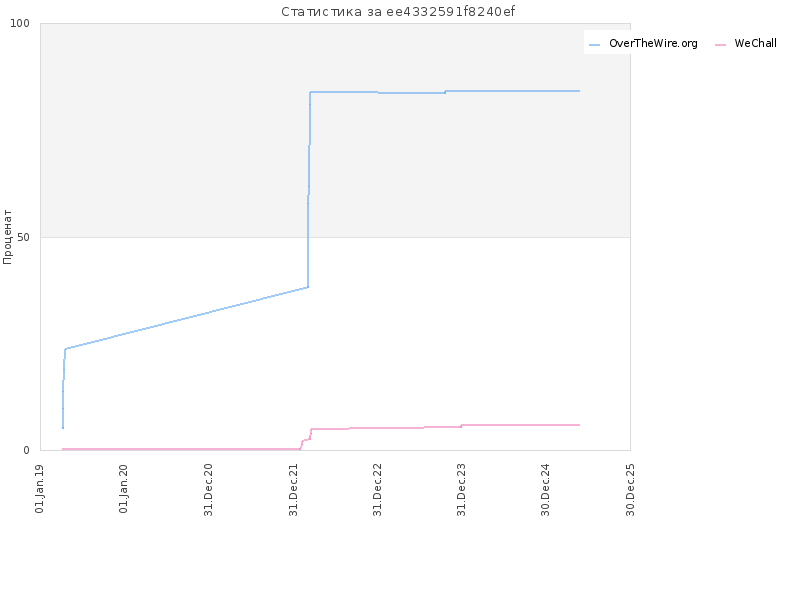Click the 31.Dec.23 x-axis date label
Image resolution: width=800 pixels, height=600 pixels.
pyautogui.click(x=462, y=490)
